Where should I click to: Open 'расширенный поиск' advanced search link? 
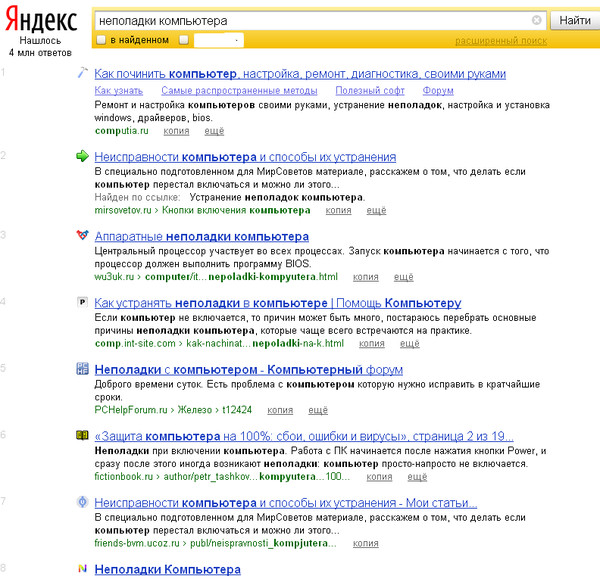(x=501, y=41)
